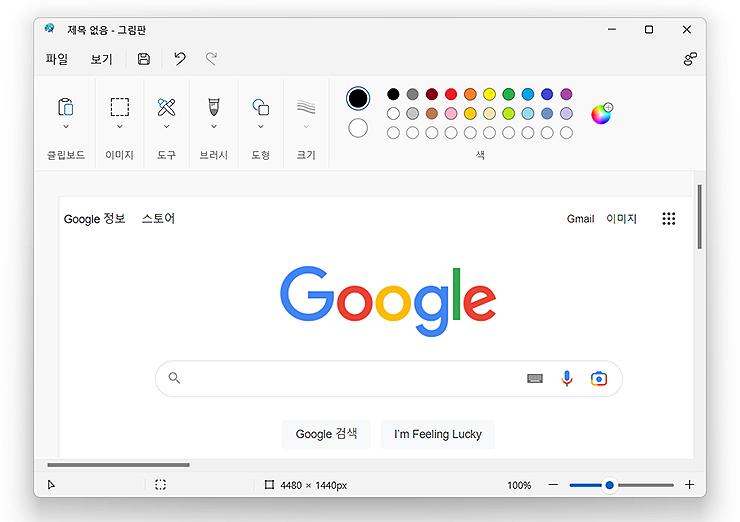Click the Google 검색 button
740x522 pixels.
tap(326, 434)
